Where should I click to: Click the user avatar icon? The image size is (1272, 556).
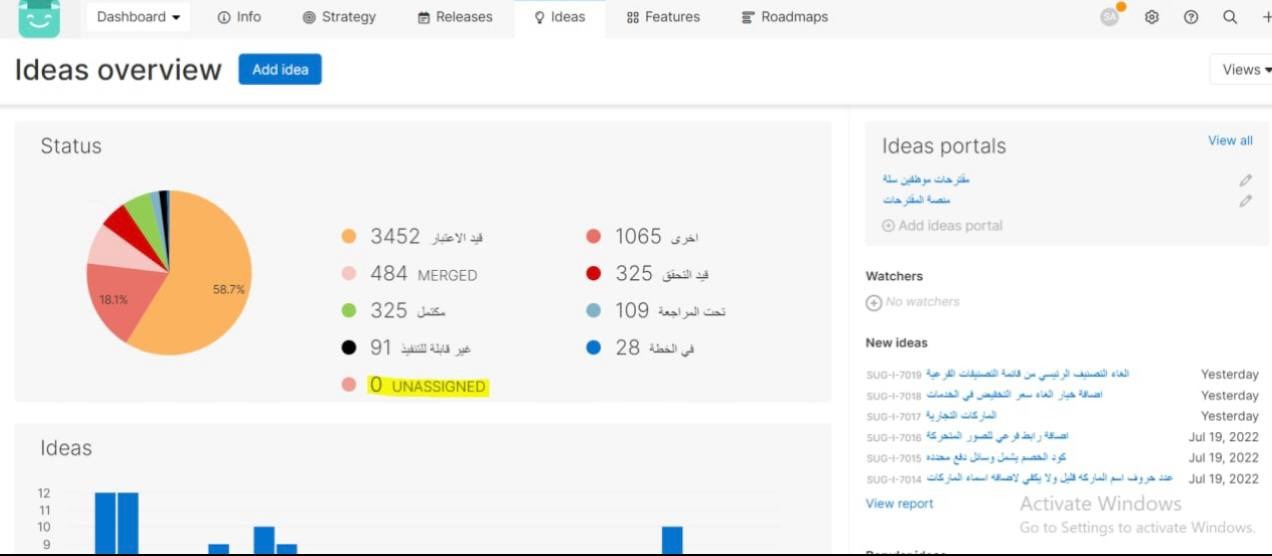click(1109, 17)
